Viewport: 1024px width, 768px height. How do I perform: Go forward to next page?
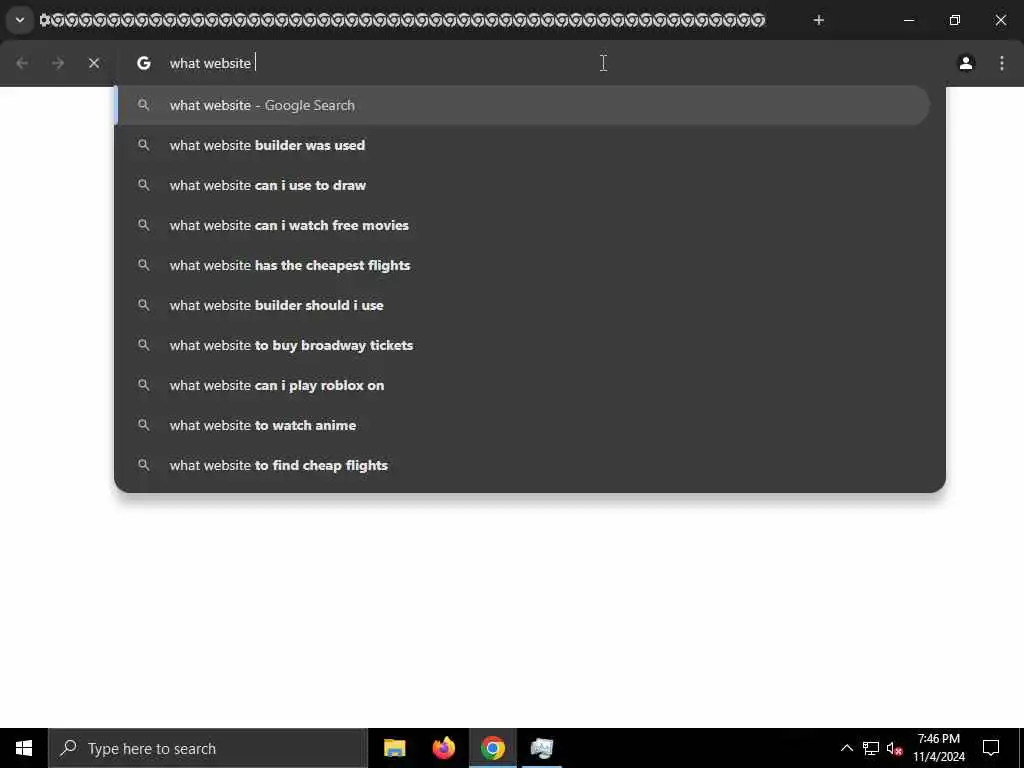tap(58, 63)
